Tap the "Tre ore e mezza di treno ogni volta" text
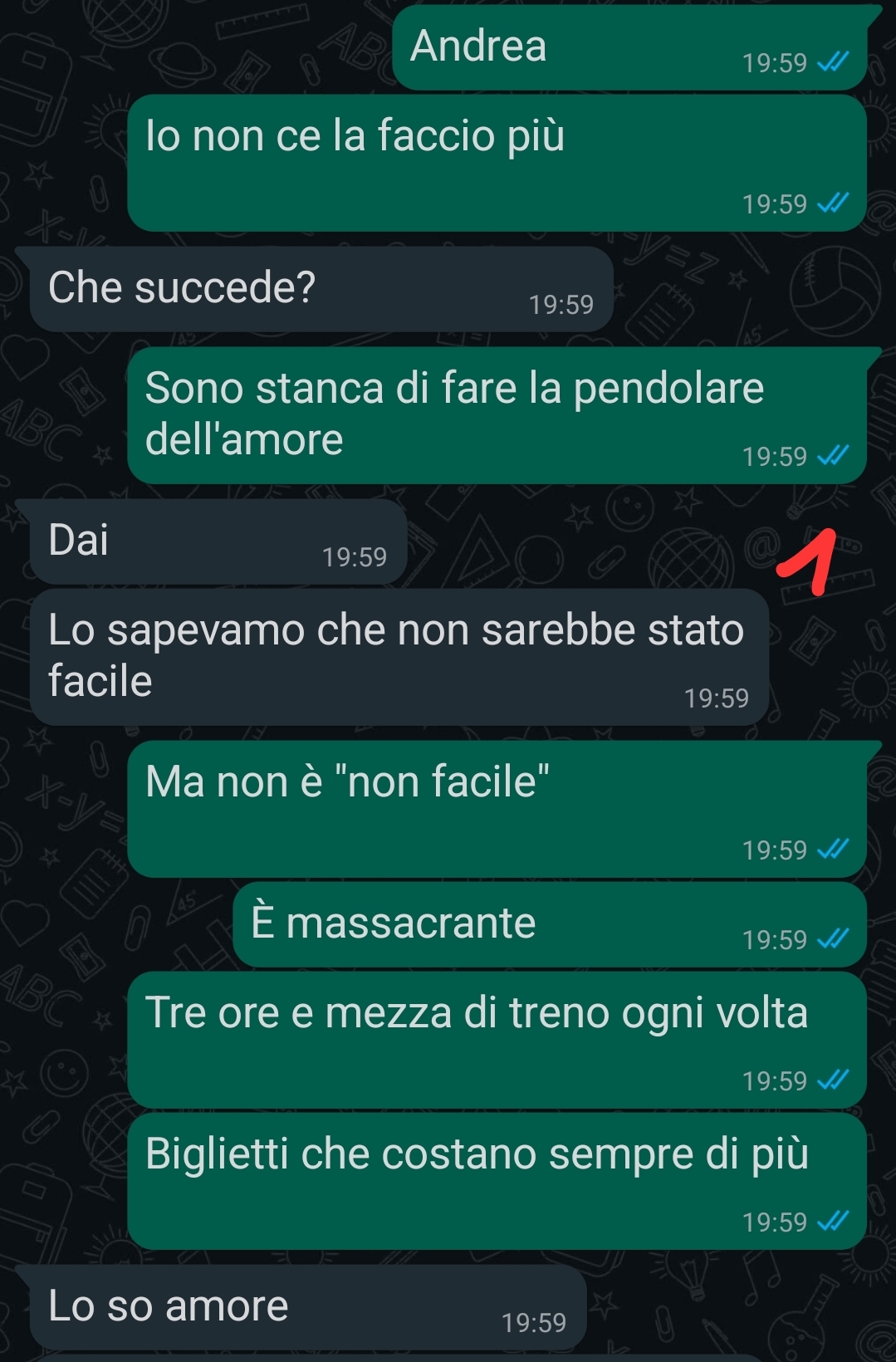This screenshot has height=1362, width=896. 477,1013
